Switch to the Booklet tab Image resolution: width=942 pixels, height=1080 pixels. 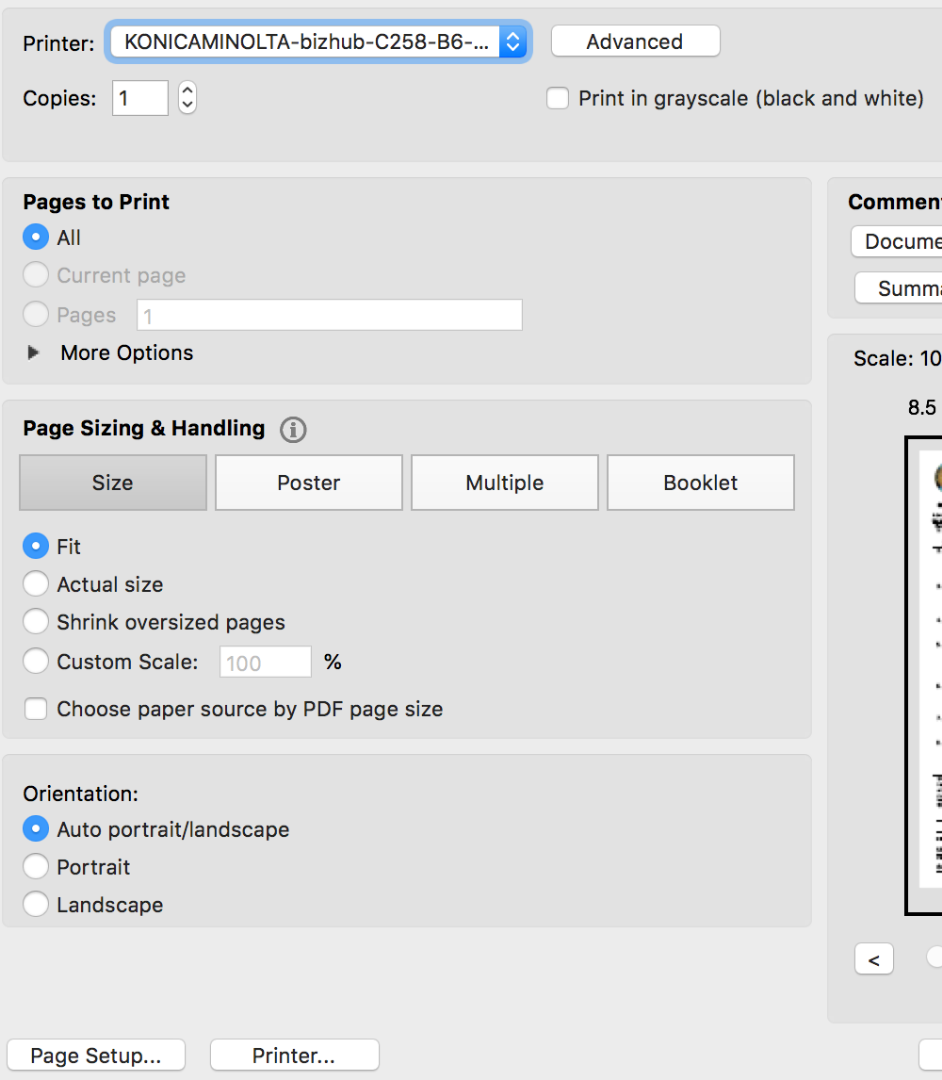700,483
